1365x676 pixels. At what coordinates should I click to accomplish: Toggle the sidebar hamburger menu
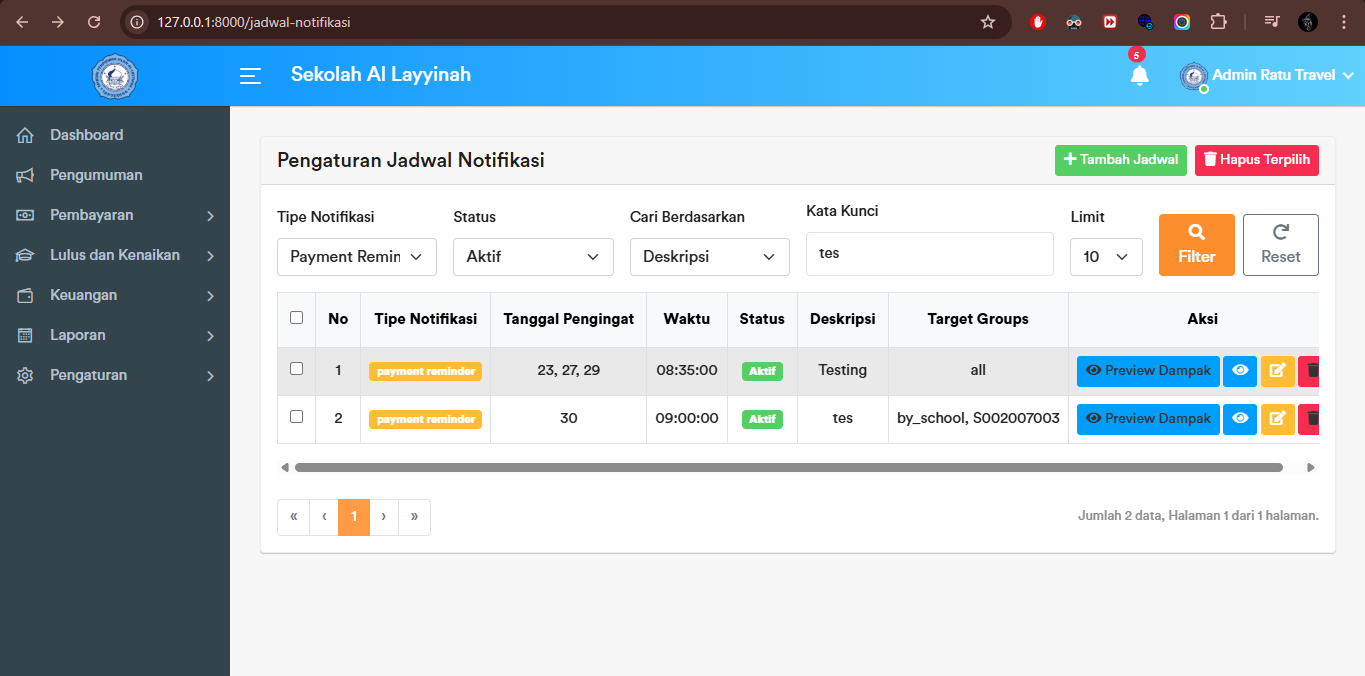pos(249,75)
